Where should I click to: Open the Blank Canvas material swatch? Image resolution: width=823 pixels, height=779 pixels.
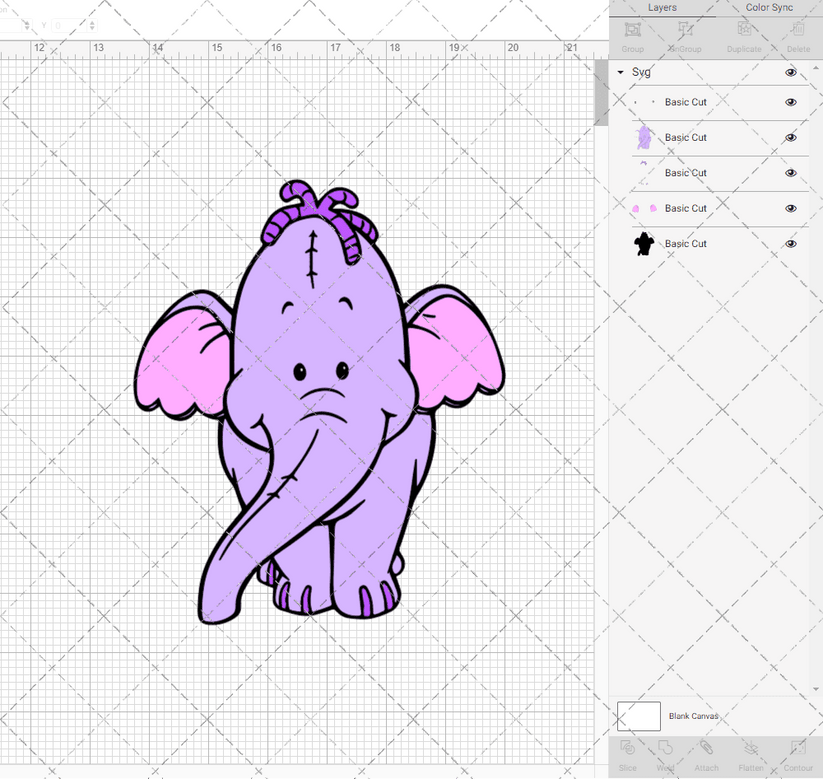tap(640, 716)
